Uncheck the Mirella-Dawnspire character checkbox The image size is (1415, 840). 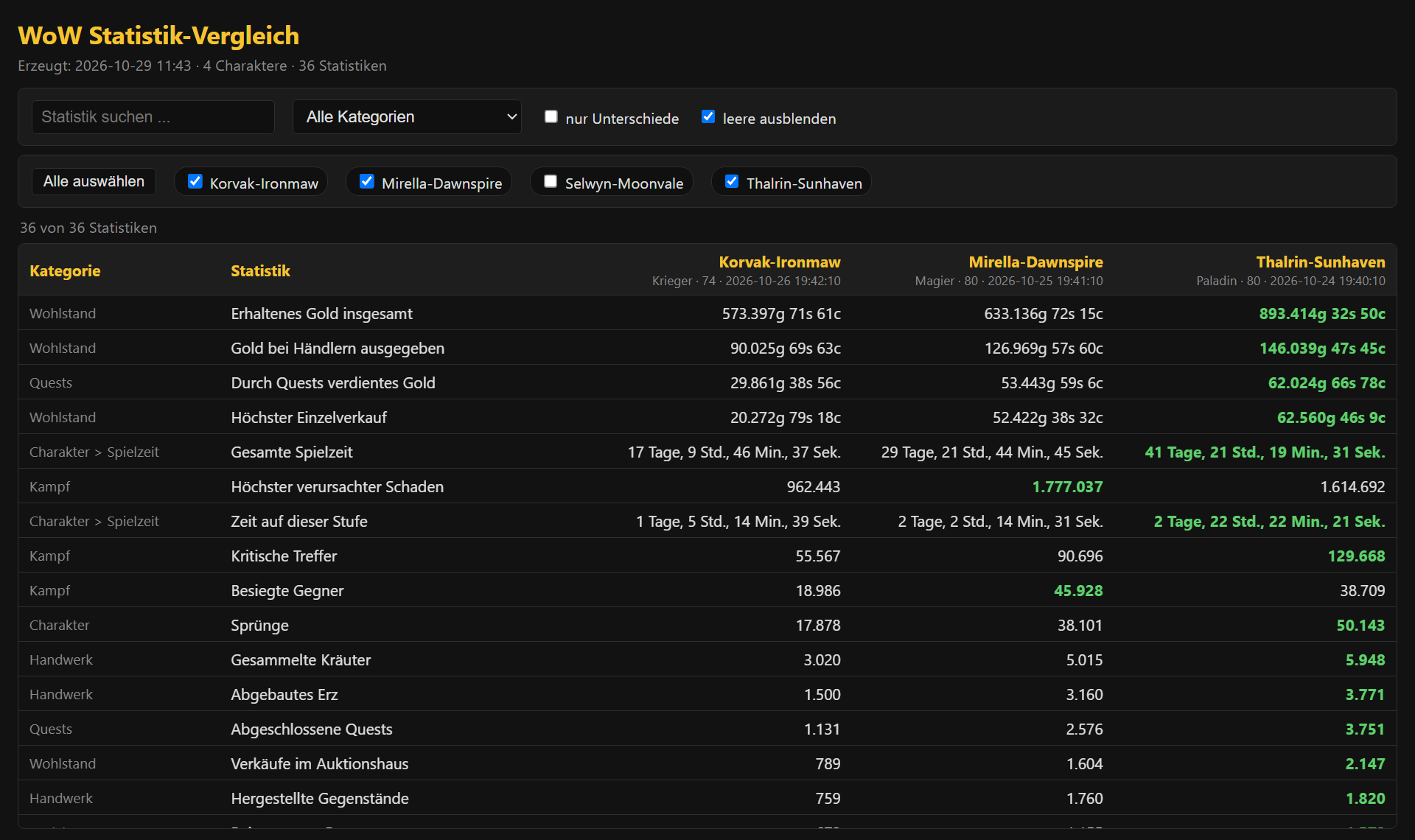(367, 182)
